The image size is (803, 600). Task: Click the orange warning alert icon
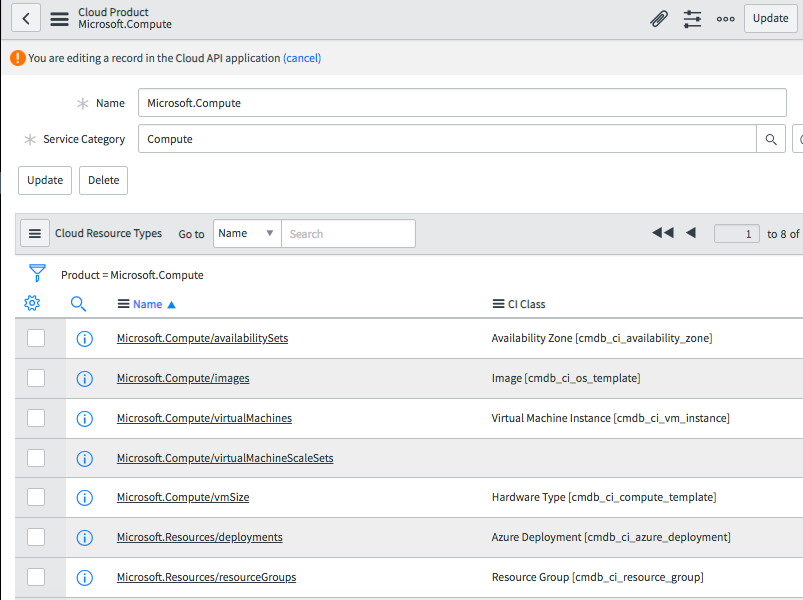pos(17,58)
